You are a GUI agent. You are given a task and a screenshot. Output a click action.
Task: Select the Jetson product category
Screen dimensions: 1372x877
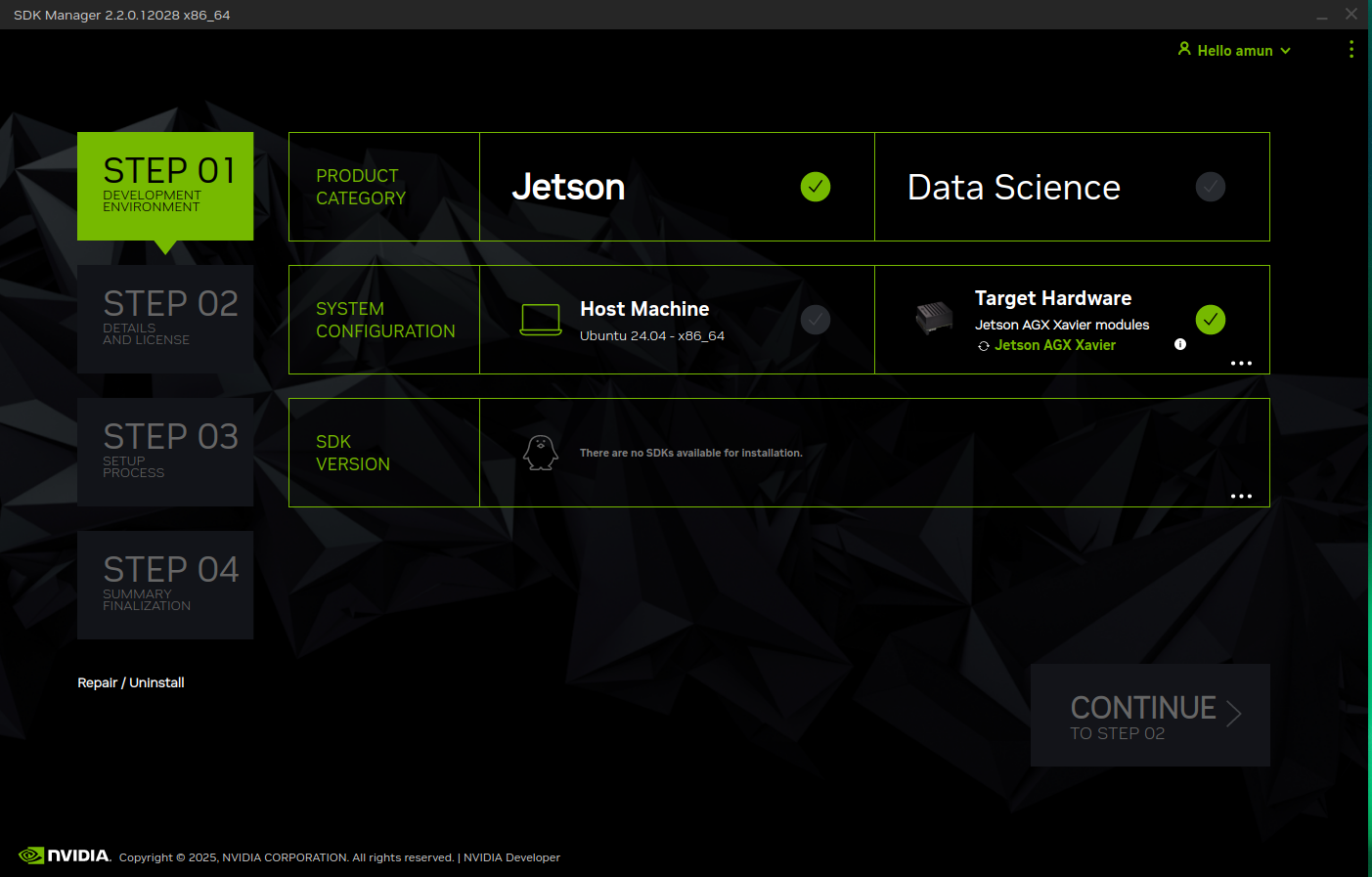(x=677, y=187)
